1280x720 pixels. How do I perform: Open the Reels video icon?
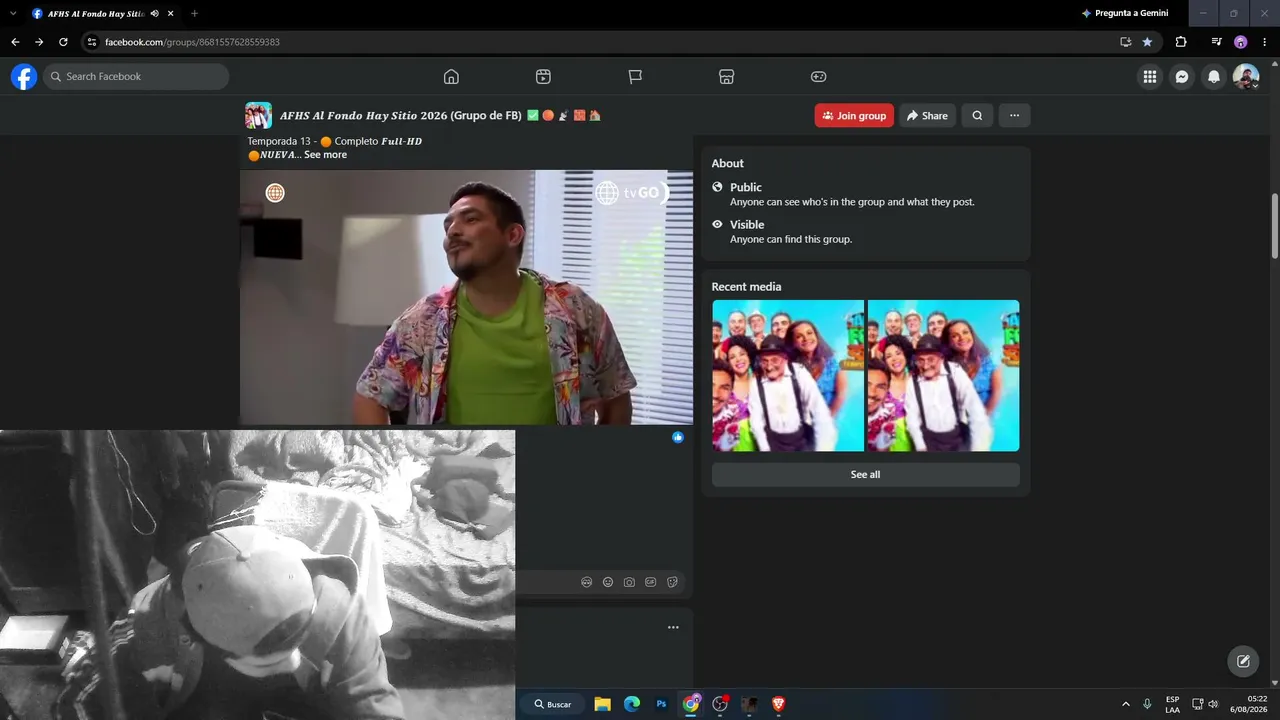point(543,77)
